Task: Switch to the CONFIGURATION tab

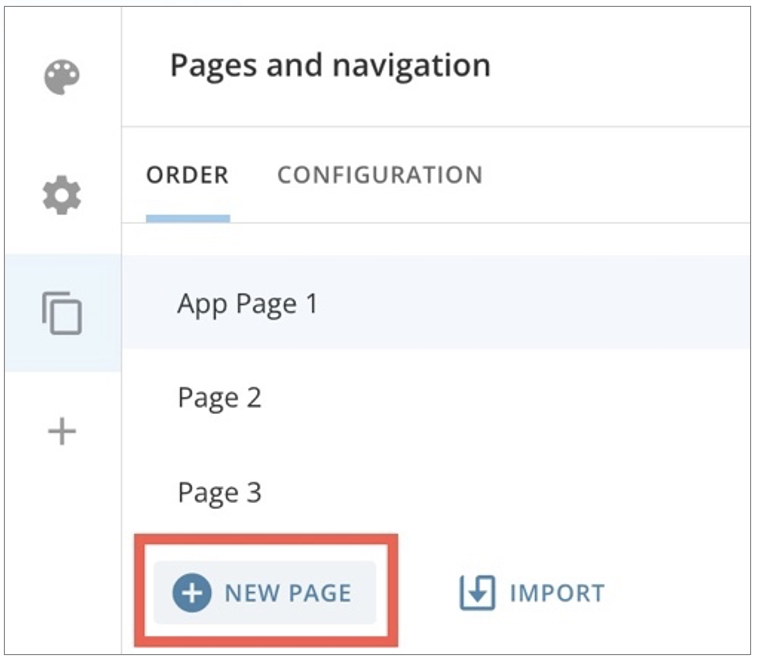Action: [380, 175]
